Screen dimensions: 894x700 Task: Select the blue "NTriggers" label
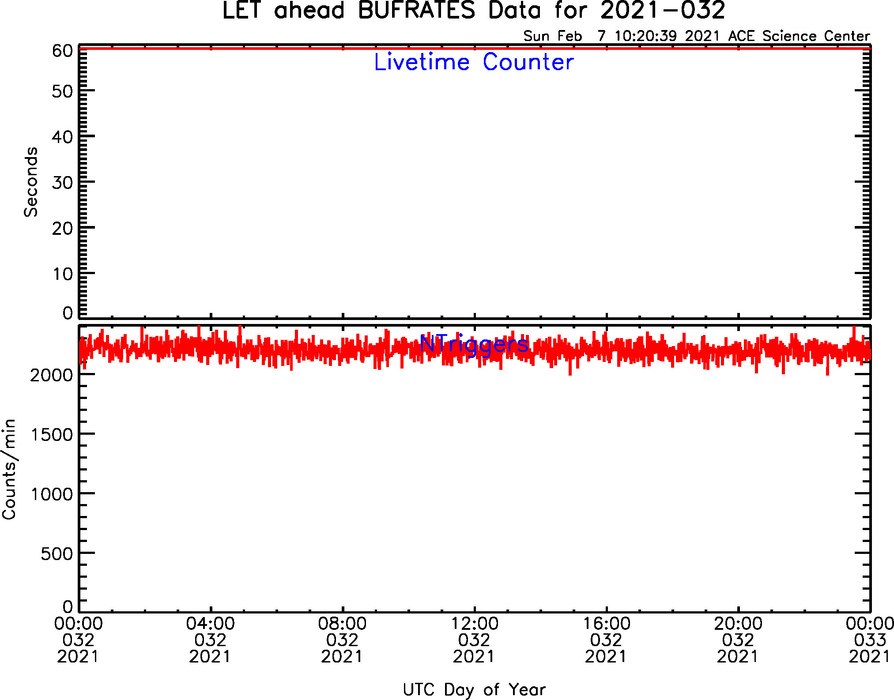click(x=474, y=344)
